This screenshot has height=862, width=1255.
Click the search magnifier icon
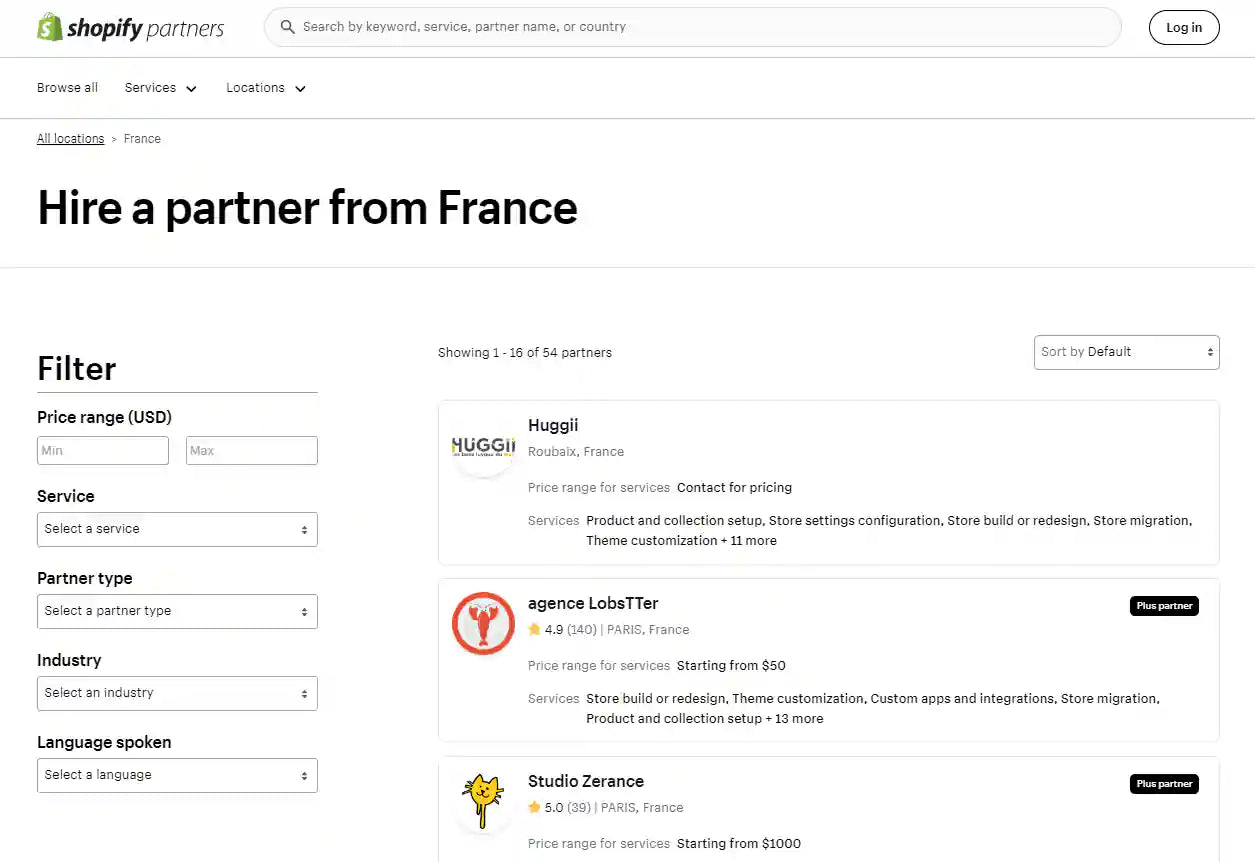click(288, 27)
